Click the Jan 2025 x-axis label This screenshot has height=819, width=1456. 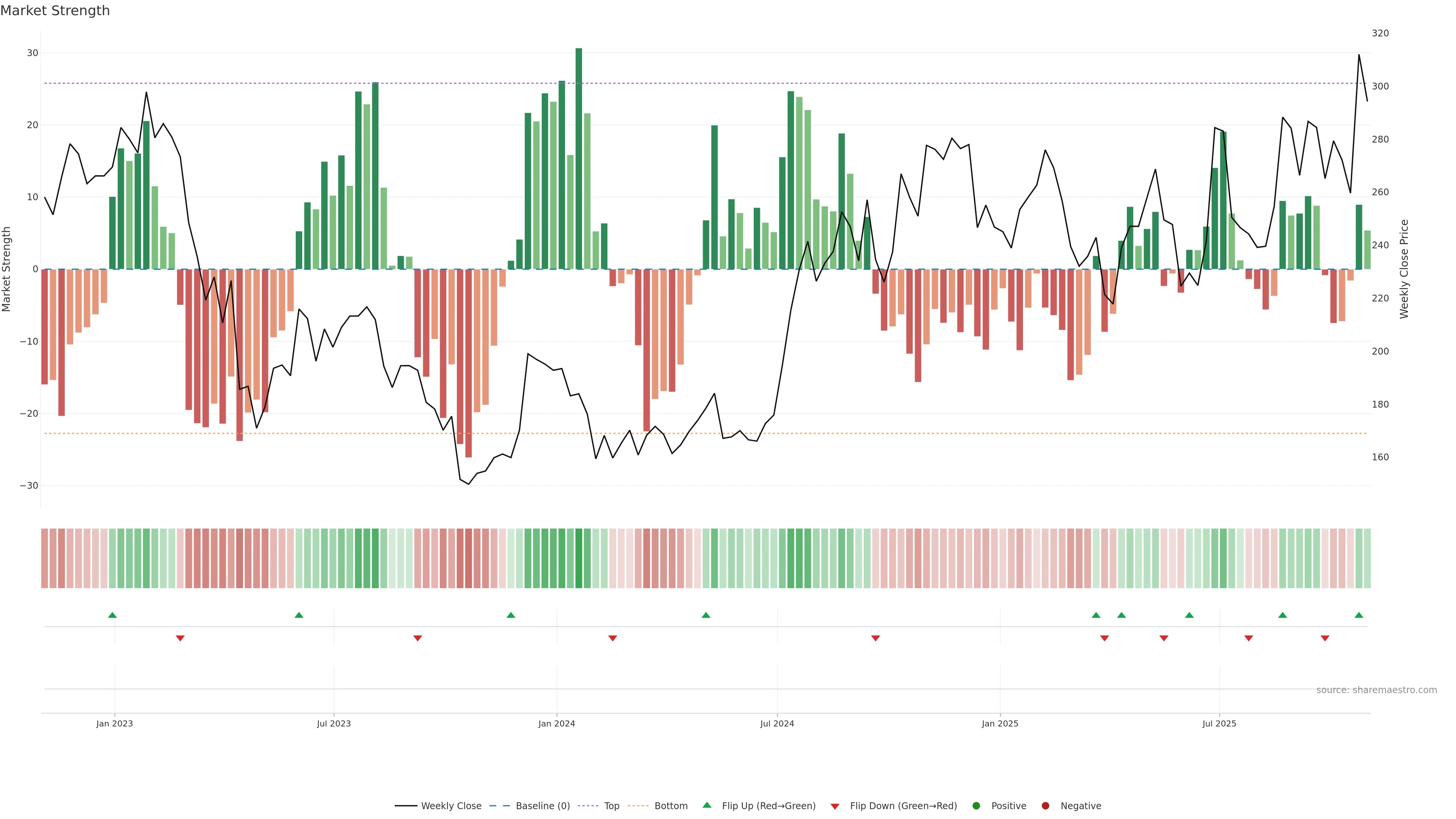tap(1000, 723)
